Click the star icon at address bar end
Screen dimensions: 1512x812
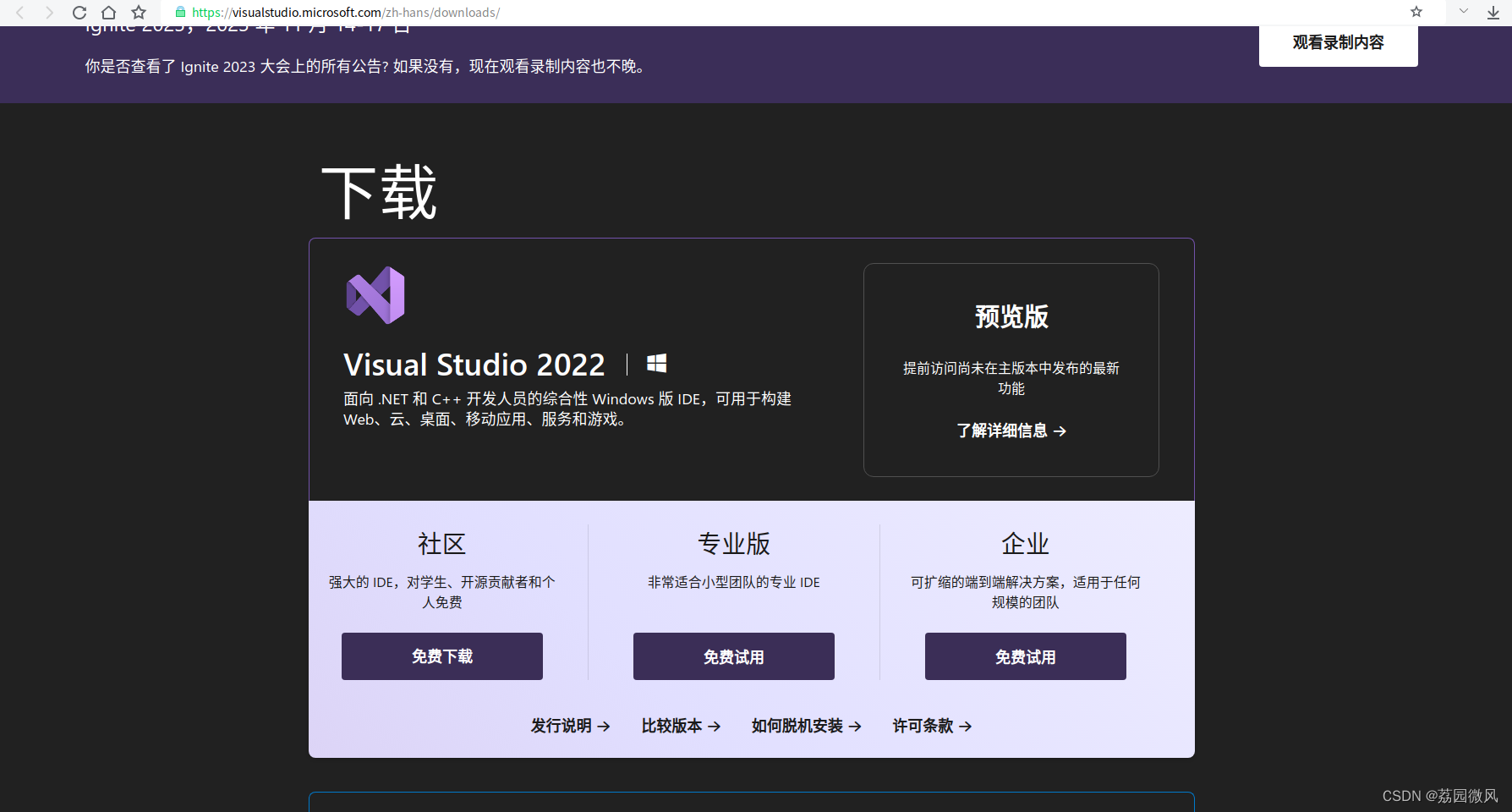tap(1416, 12)
